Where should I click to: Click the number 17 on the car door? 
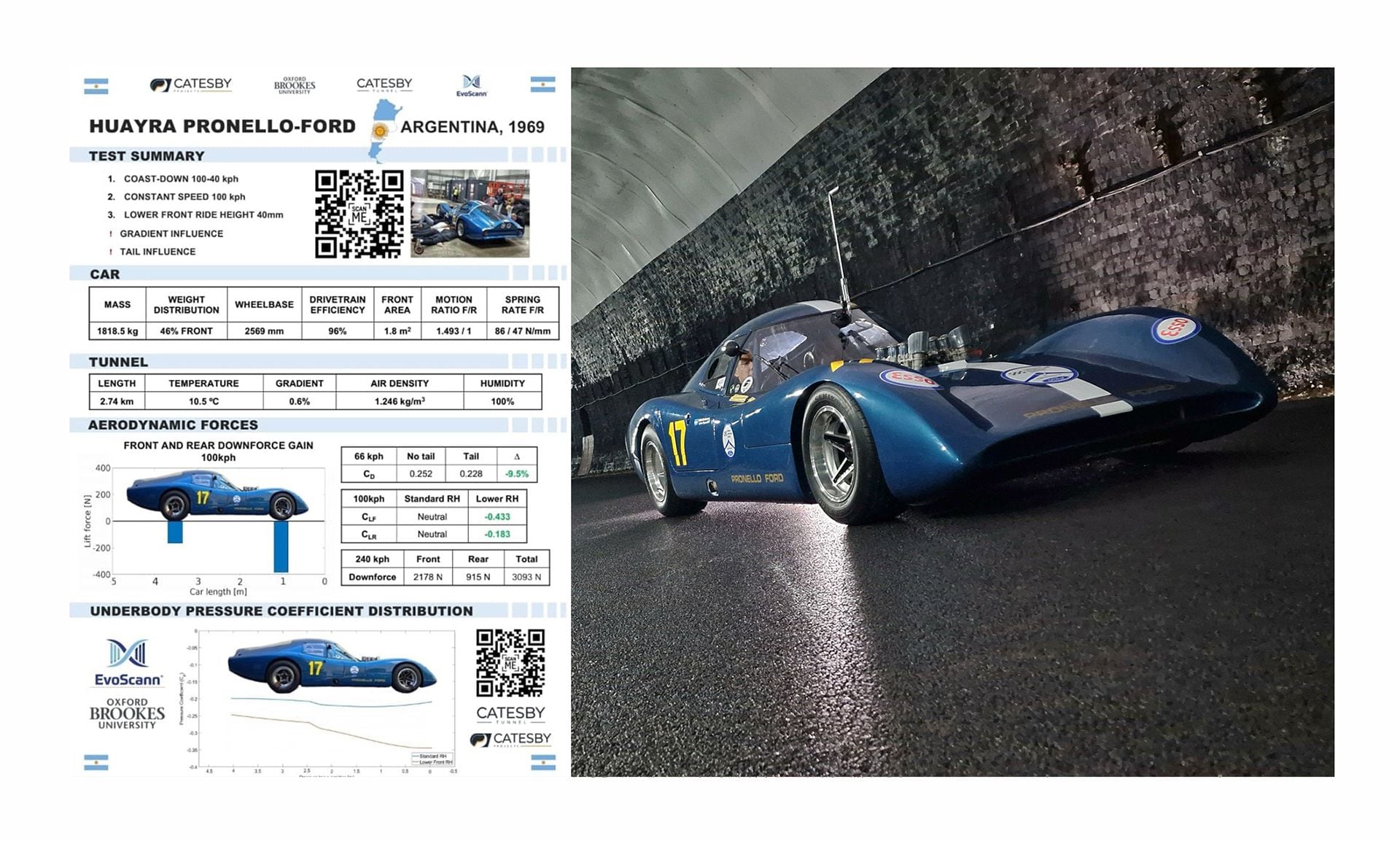pyautogui.click(x=677, y=441)
